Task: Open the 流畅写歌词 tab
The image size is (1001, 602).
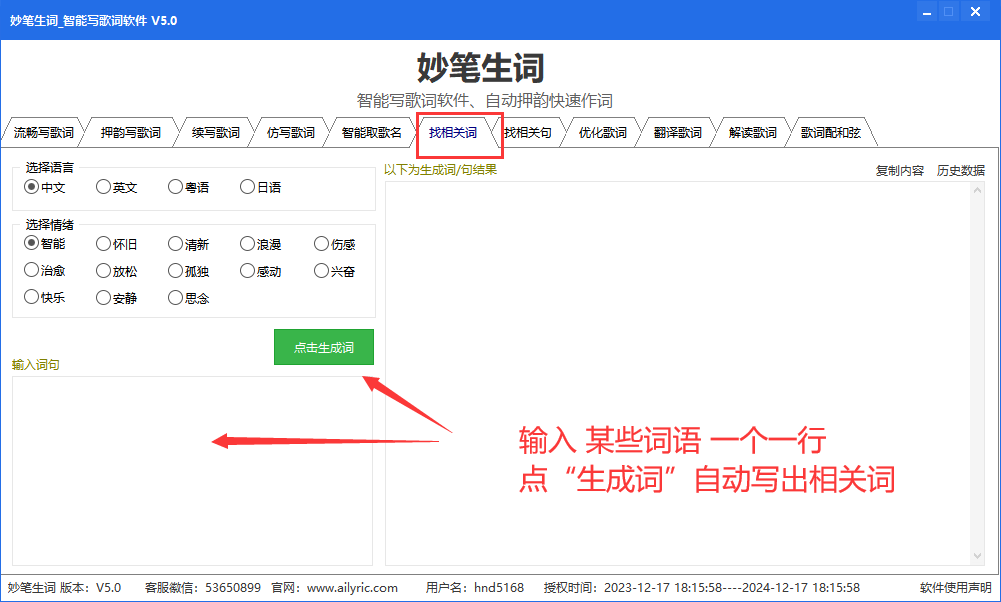Action: point(43,133)
